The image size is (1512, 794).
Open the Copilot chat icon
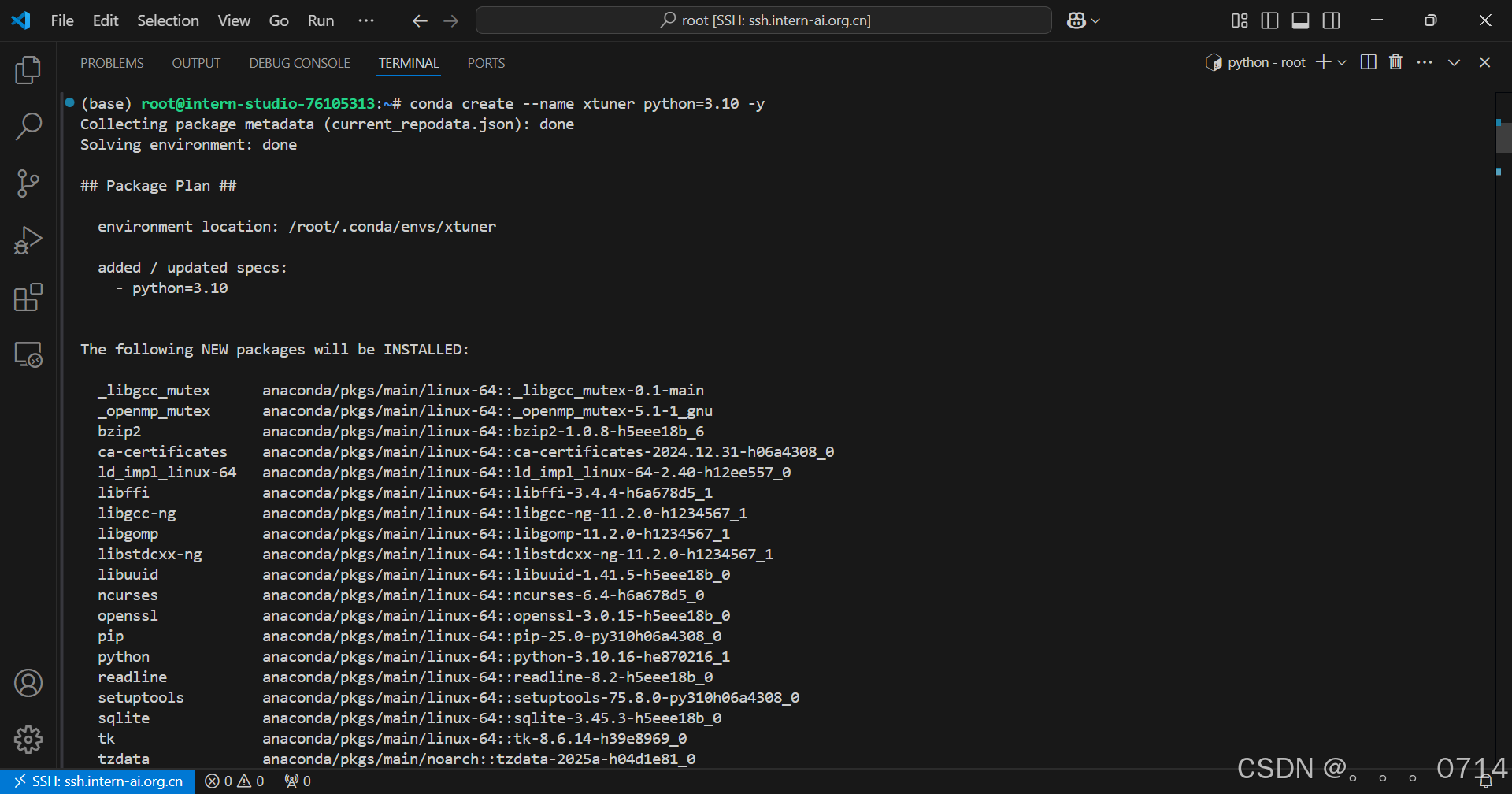coord(1077,21)
